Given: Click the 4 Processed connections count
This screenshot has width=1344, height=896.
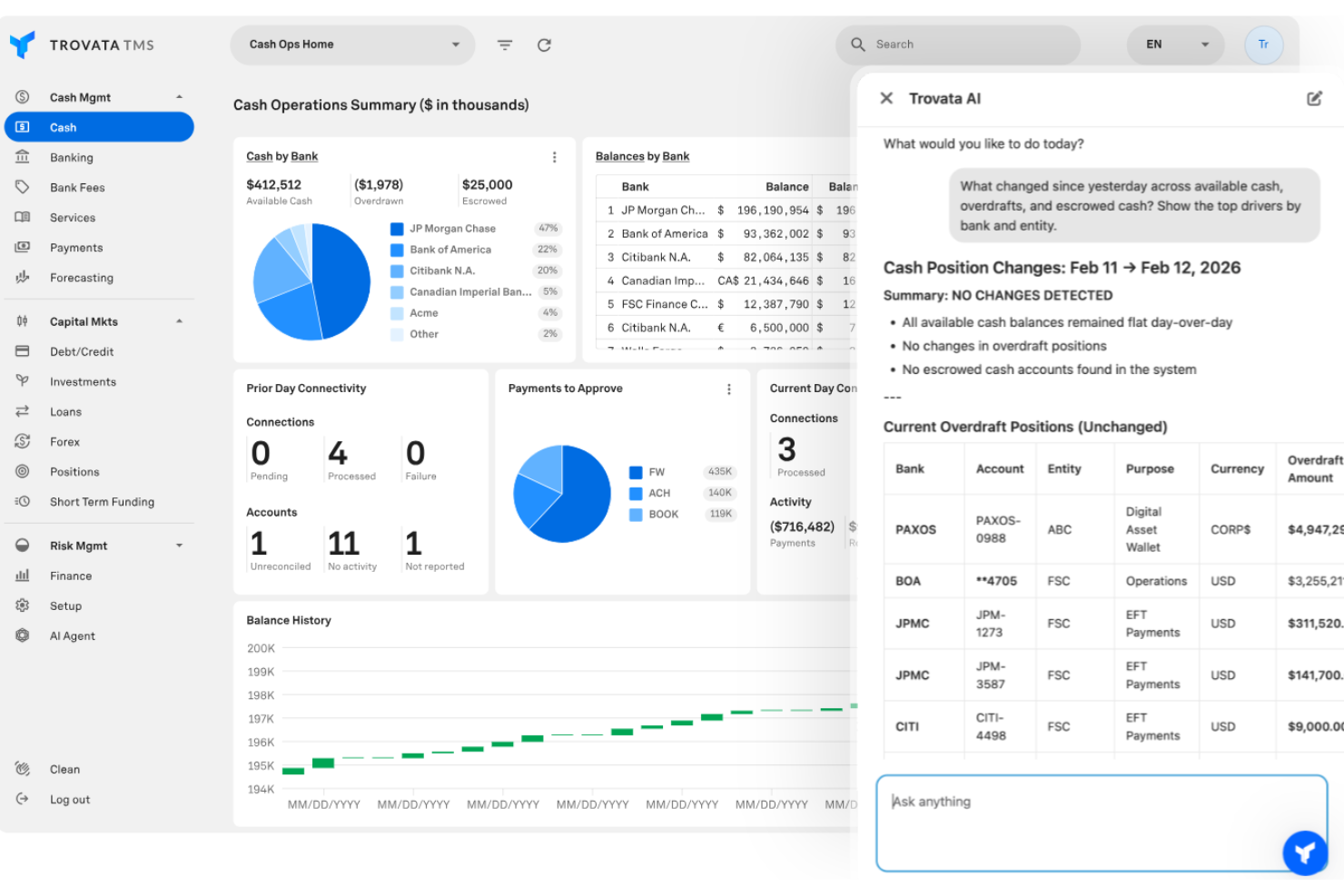Looking at the screenshot, I should [338, 452].
